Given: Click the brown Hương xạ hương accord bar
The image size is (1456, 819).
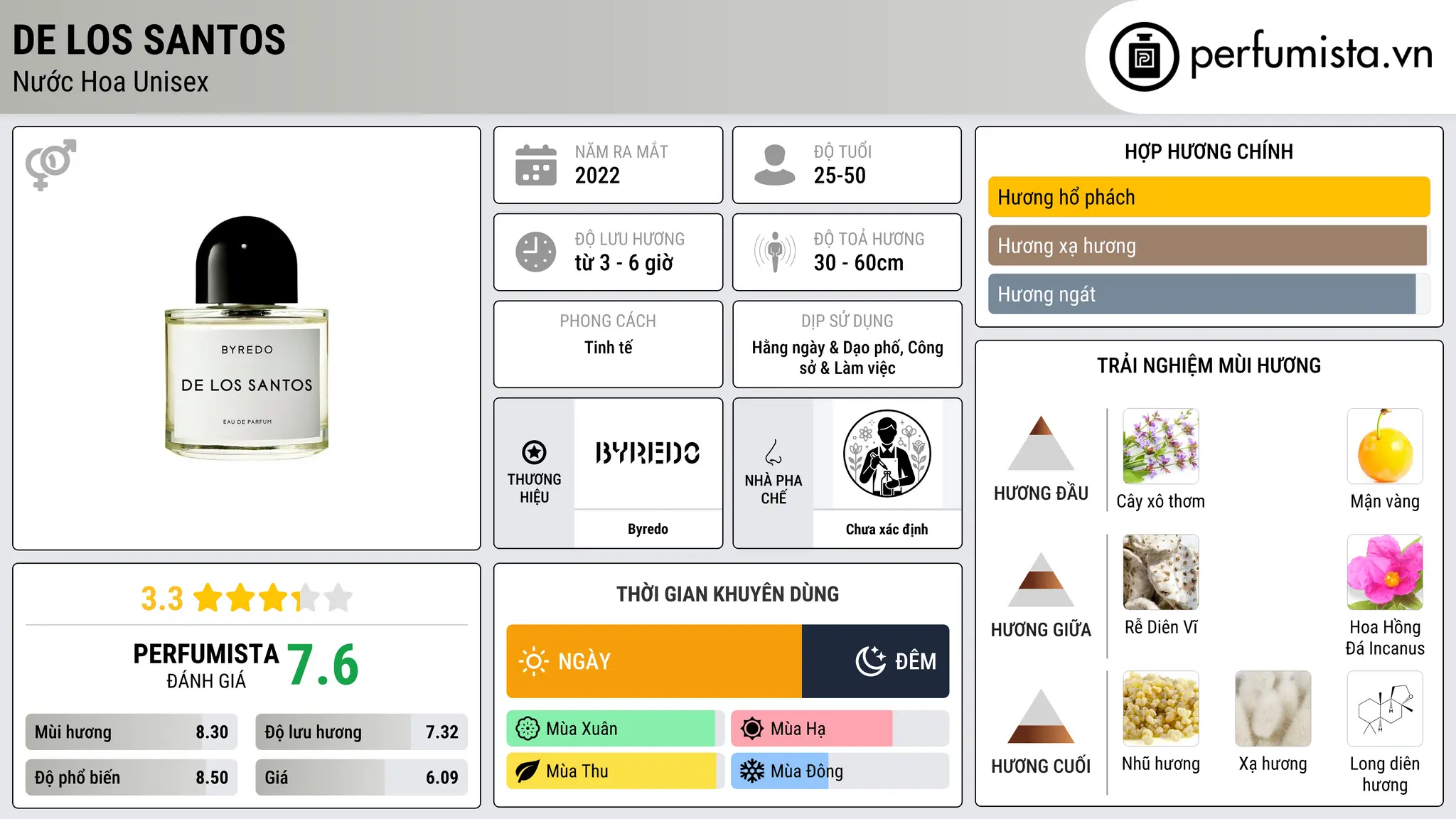Looking at the screenshot, I should click(1208, 245).
